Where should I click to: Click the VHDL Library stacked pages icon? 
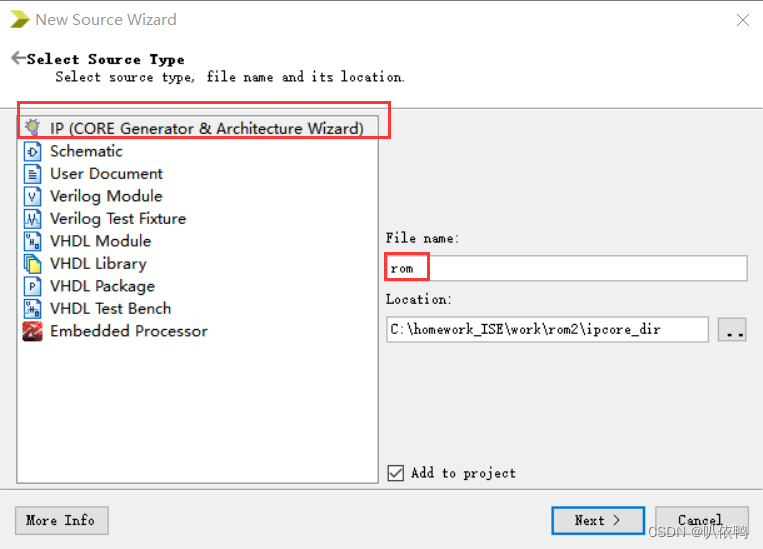pyautogui.click(x=33, y=264)
